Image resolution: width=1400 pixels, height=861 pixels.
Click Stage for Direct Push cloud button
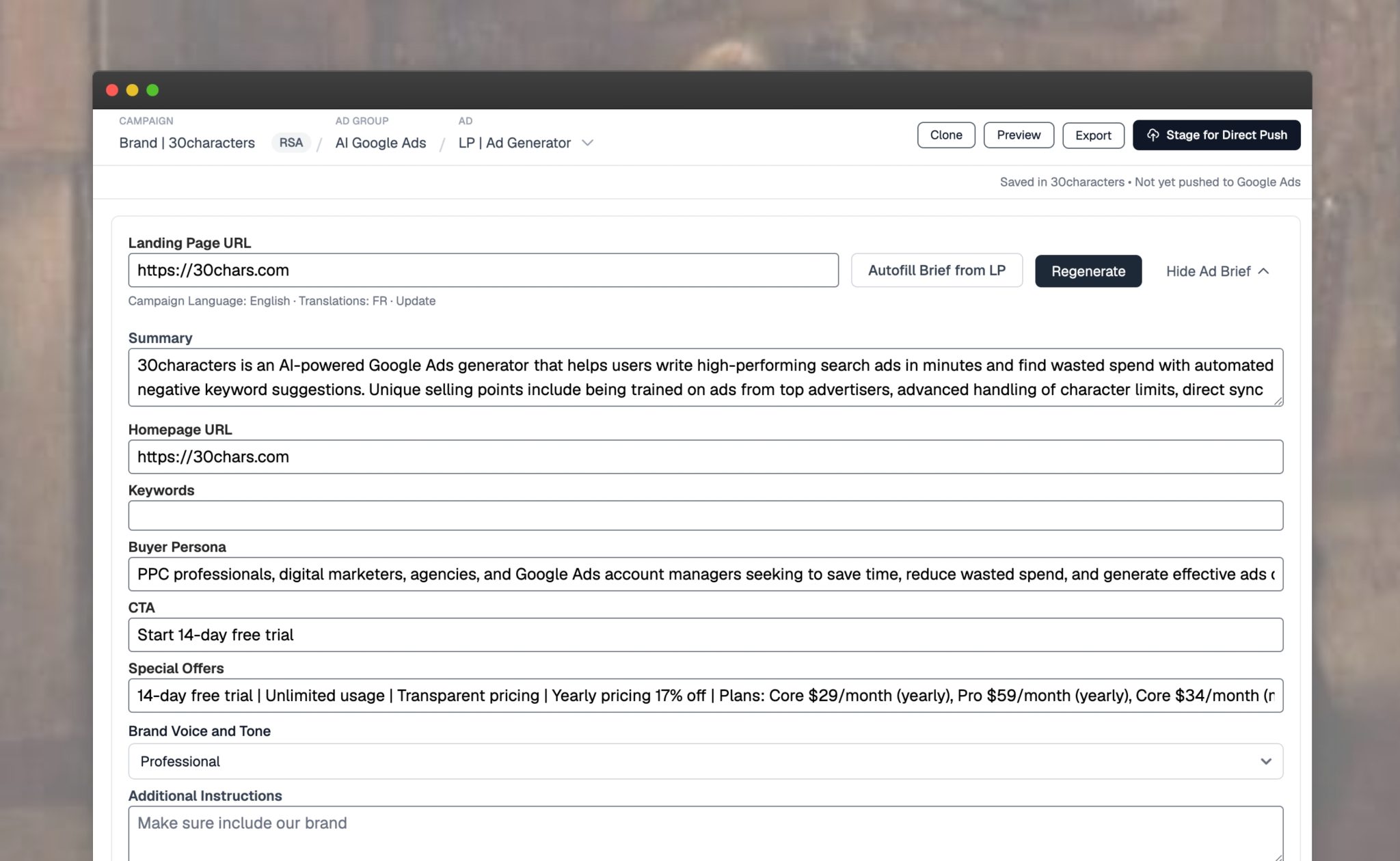coord(1216,135)
